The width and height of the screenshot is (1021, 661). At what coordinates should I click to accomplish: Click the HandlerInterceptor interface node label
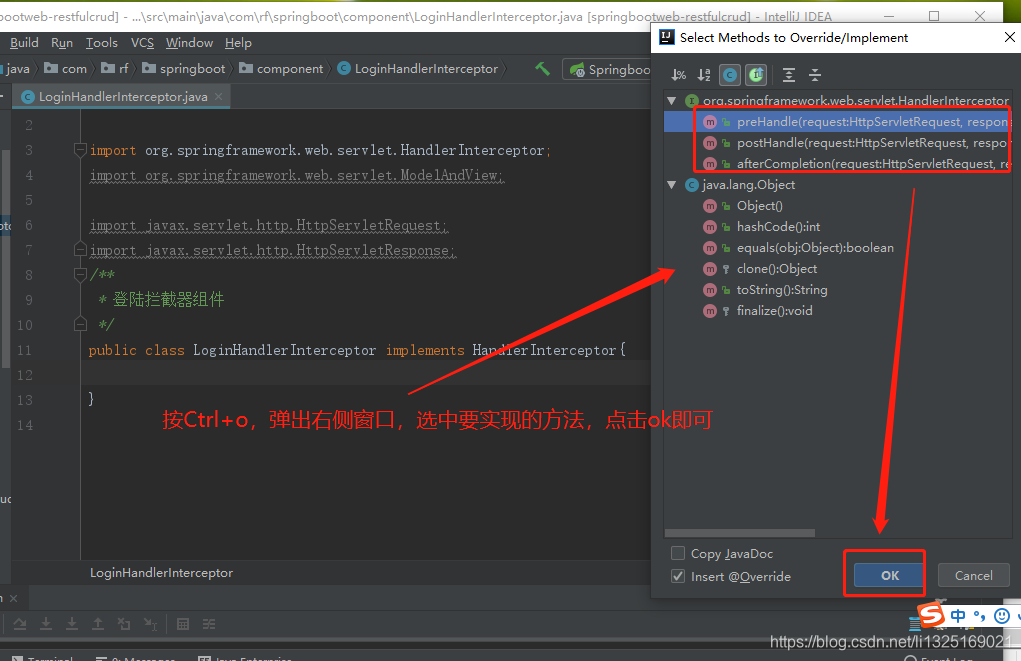tap(856, 100)
